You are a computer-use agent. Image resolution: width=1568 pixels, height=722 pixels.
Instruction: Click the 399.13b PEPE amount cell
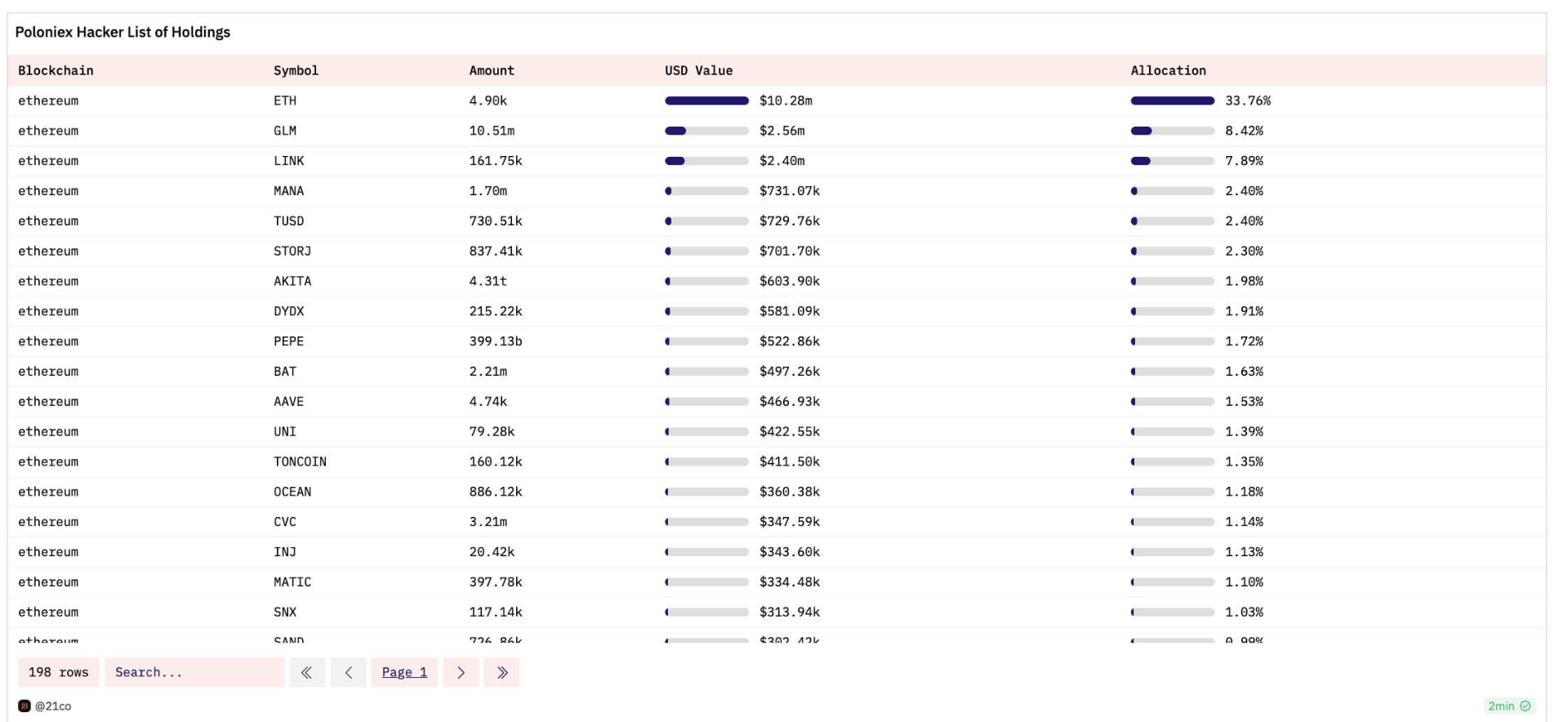[x=496, y=341]
